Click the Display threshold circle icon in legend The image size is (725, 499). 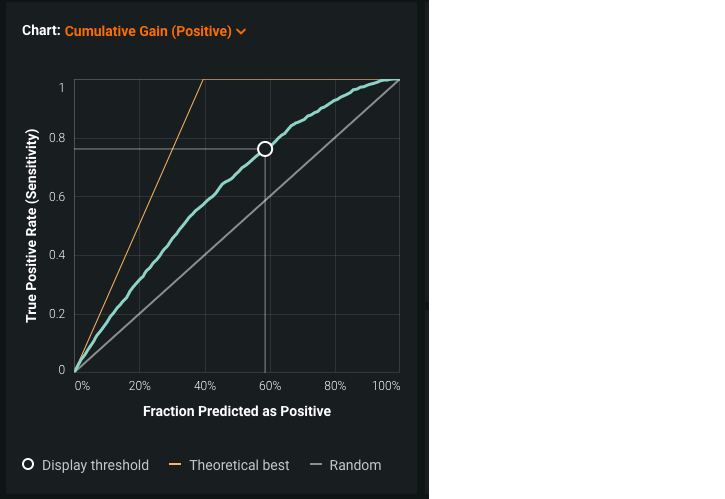tap(28, 464)
